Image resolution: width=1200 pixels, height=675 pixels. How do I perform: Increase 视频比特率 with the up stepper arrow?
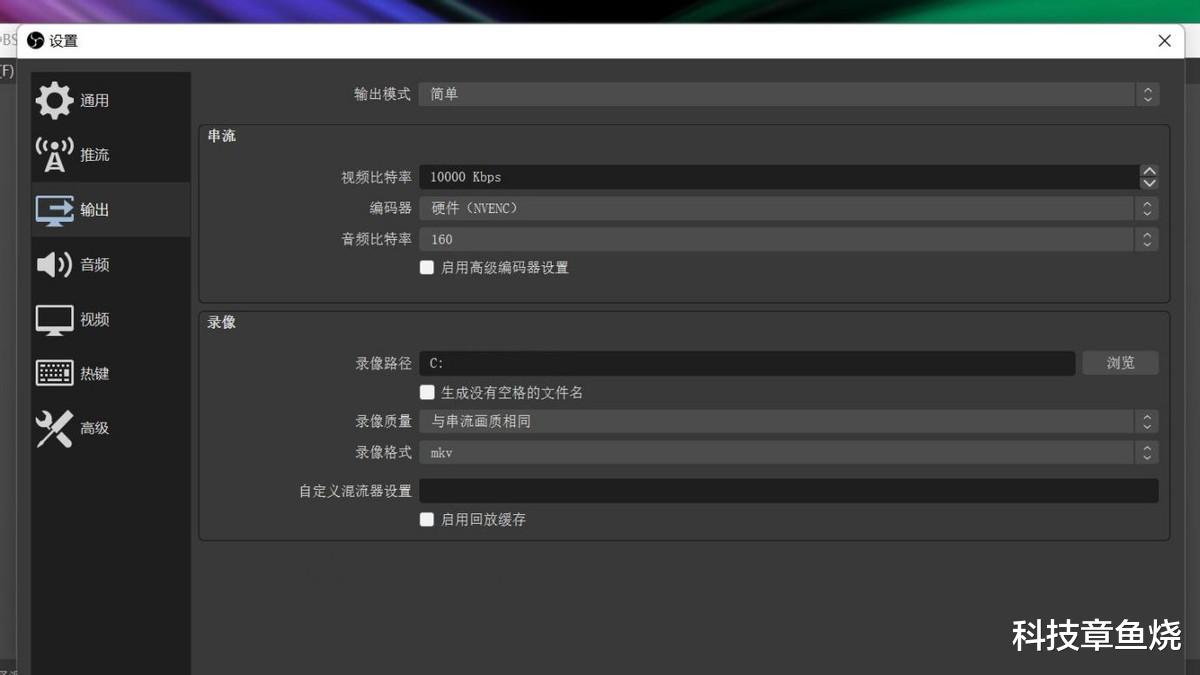(x=1148, y=171)
